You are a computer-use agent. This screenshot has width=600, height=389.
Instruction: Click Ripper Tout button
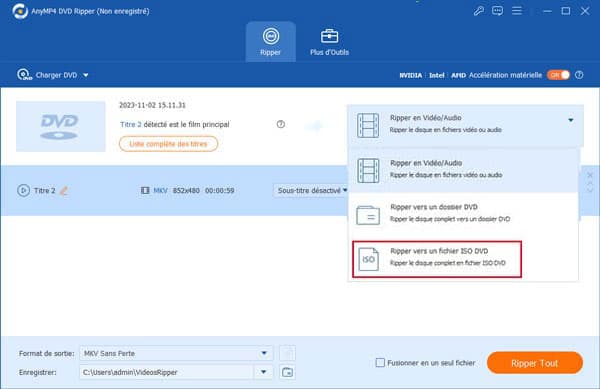tap(535, 363)
